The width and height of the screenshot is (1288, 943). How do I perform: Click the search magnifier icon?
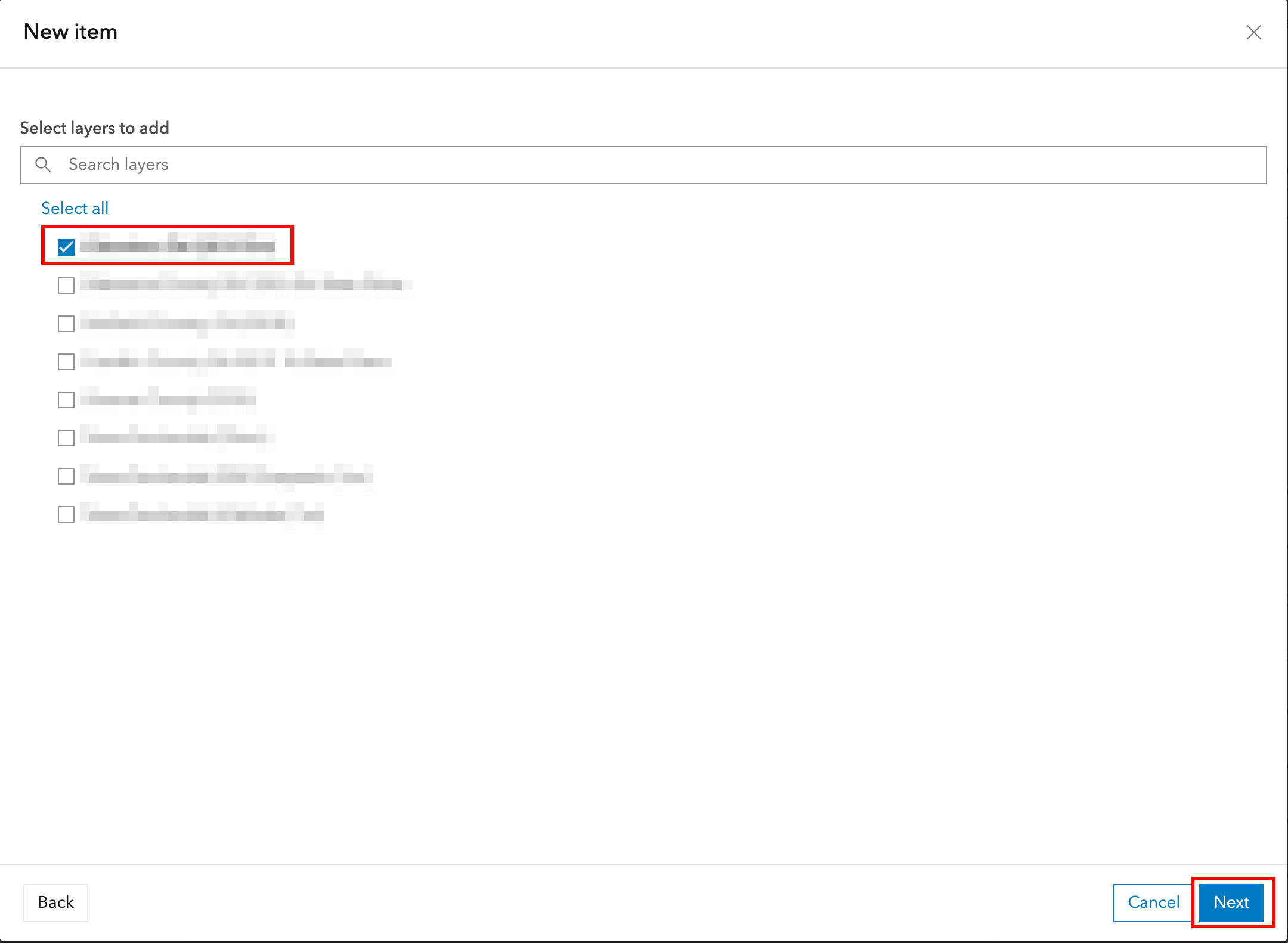click(43, 165)
